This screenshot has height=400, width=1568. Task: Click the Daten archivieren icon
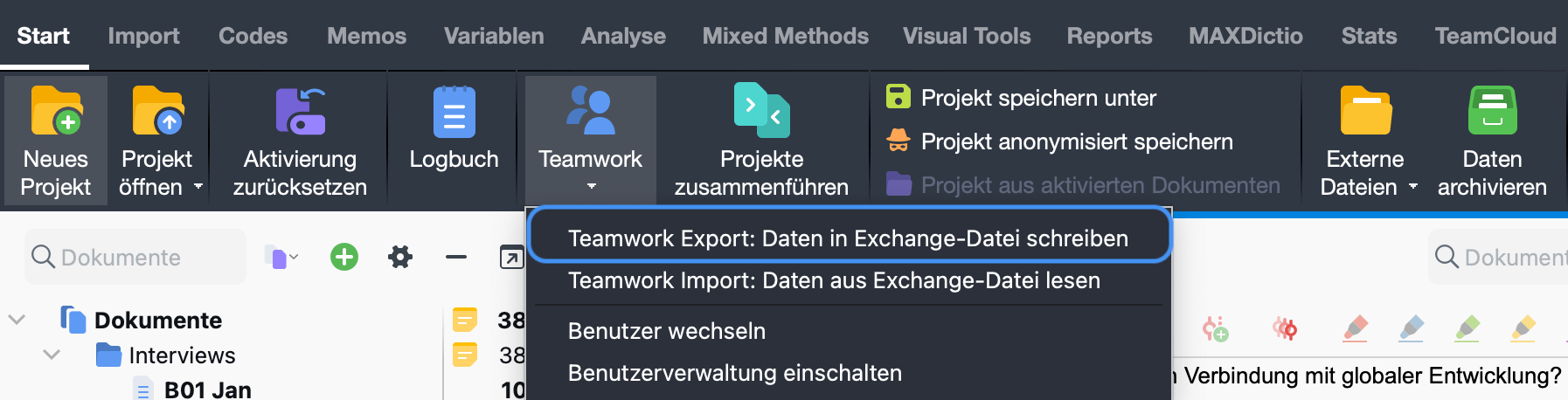(1492, 111)
